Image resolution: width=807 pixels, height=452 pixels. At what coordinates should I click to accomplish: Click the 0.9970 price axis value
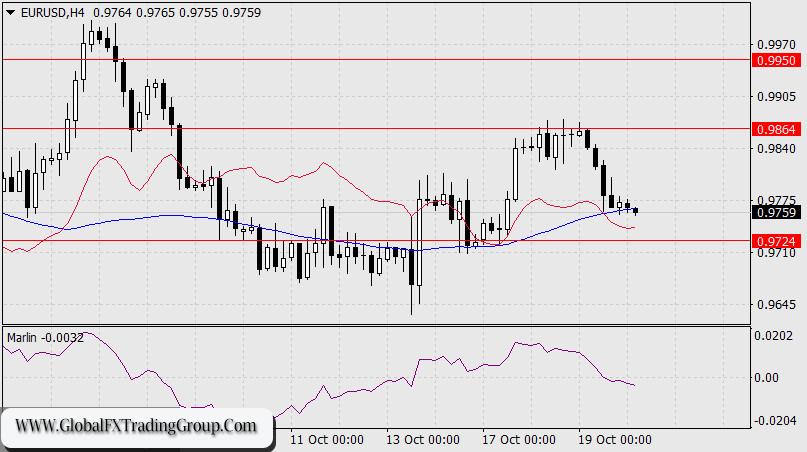(x=776, y=45)
